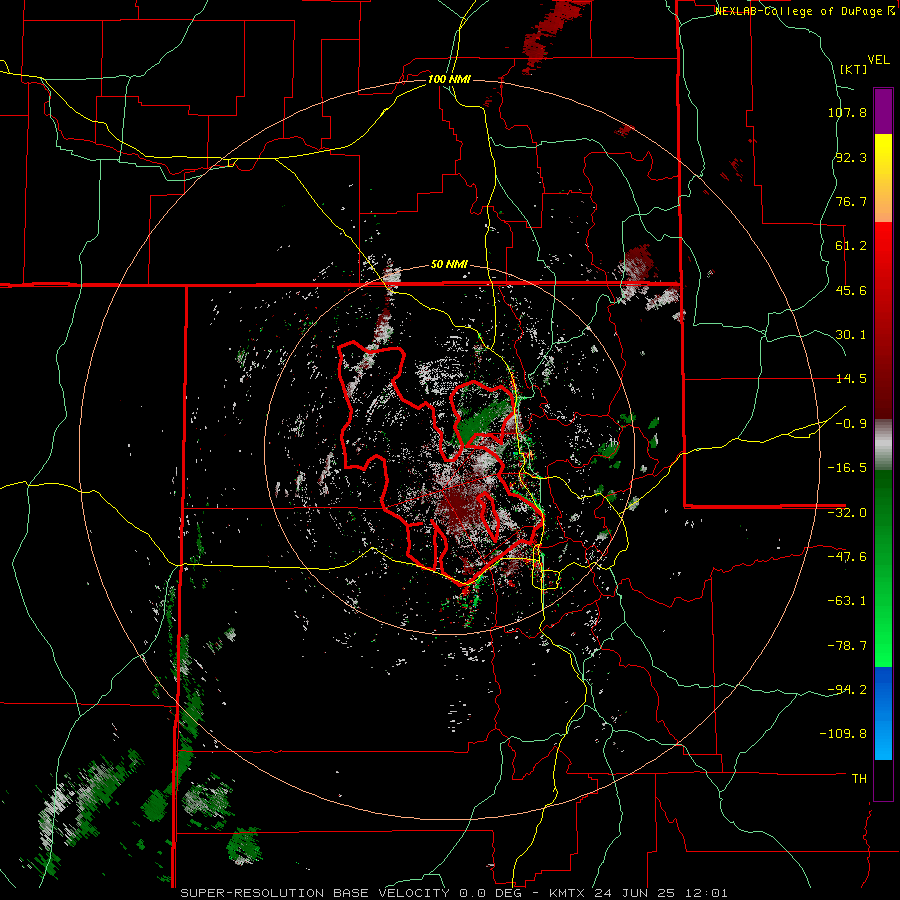Click the -16.5 legend value

847,468
